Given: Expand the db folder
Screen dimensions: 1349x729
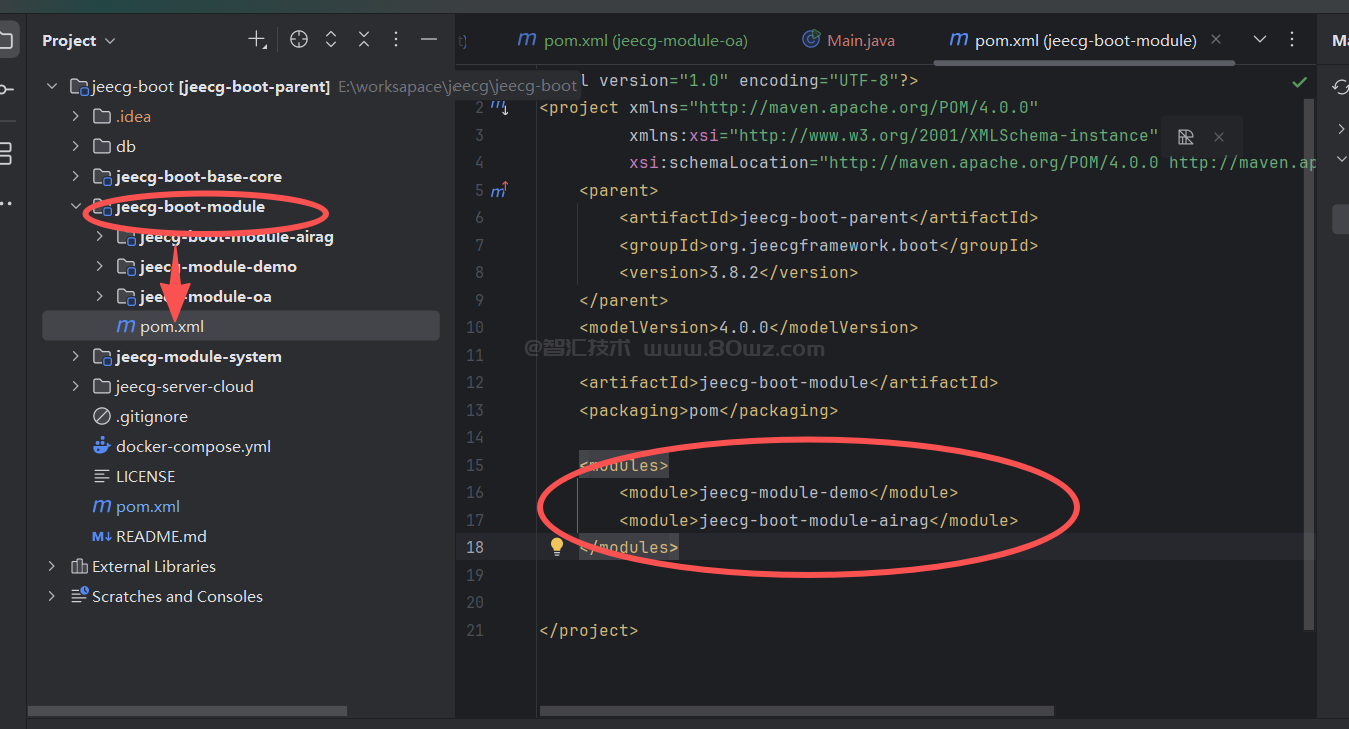Looking at the screenshot, I should (x=76, y=147).
